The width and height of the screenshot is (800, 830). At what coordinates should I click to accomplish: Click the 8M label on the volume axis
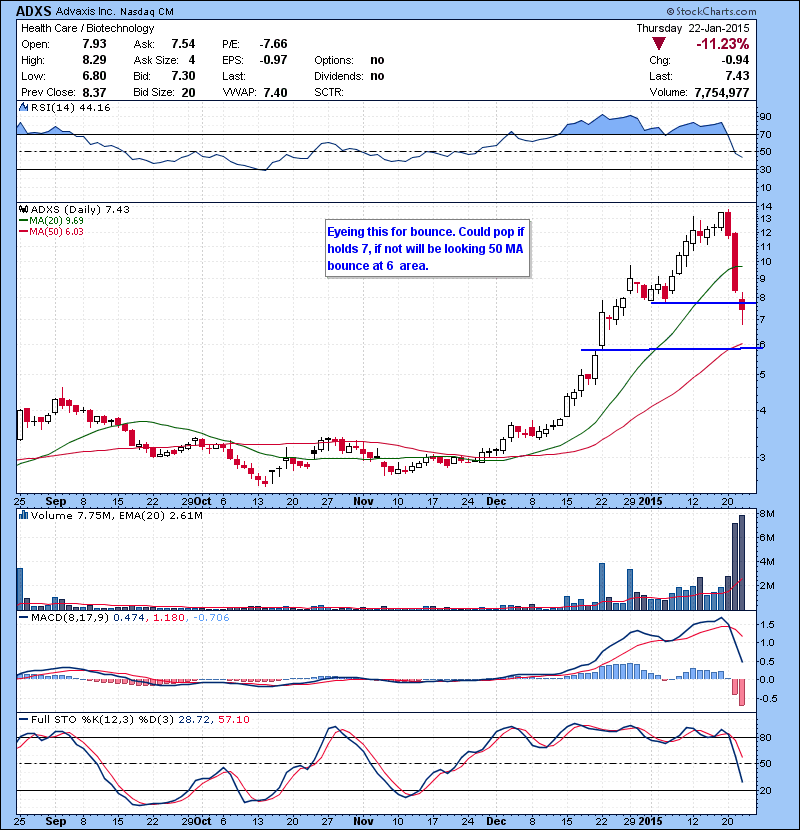click(x=767, y=513)
